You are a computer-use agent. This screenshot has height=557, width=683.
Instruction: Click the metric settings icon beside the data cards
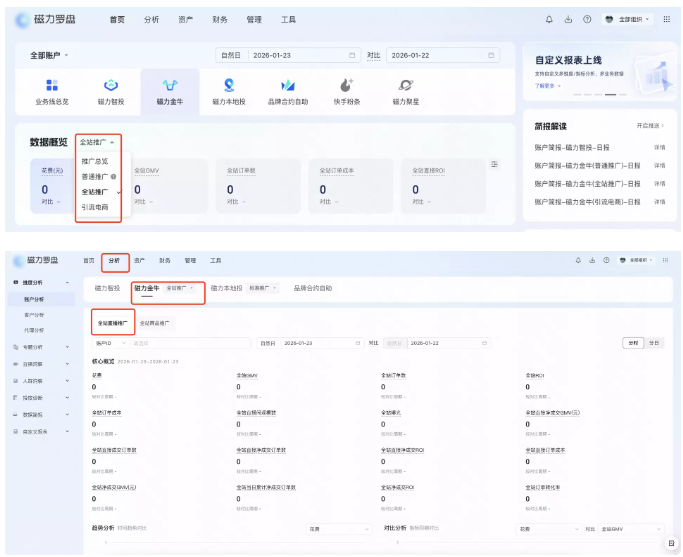click(494, 164)
